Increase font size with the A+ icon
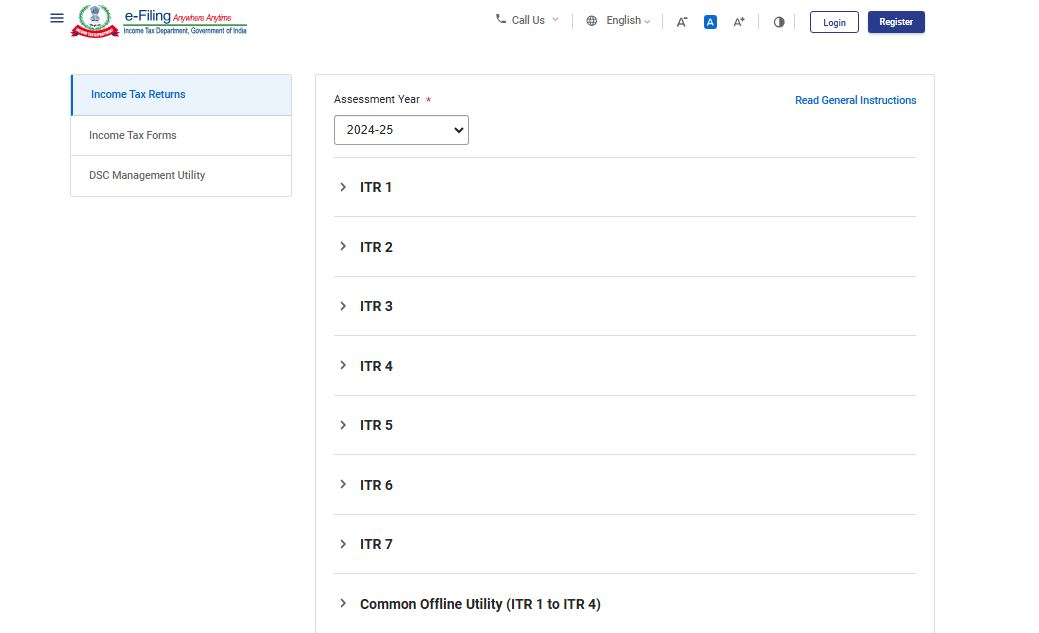Screen dimensions: 1039x633 point(739,22)
